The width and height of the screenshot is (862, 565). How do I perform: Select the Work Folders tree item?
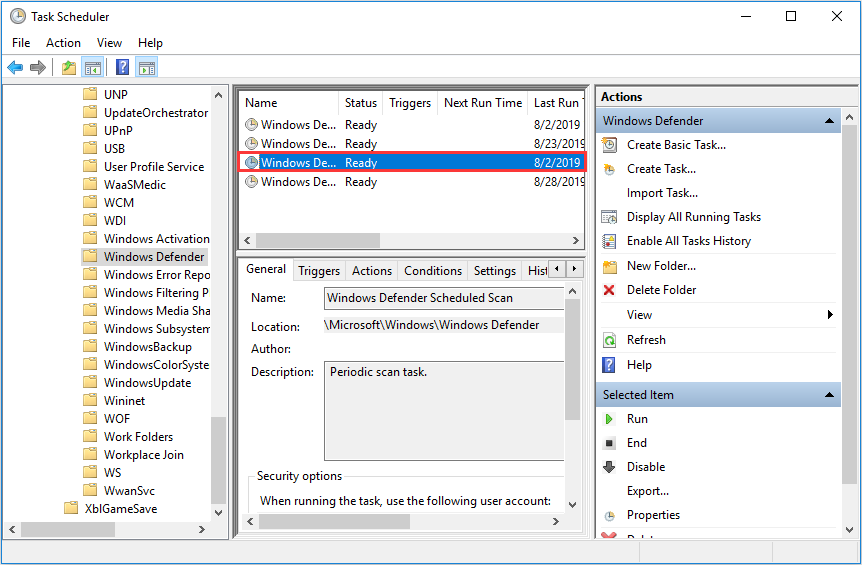139,437
